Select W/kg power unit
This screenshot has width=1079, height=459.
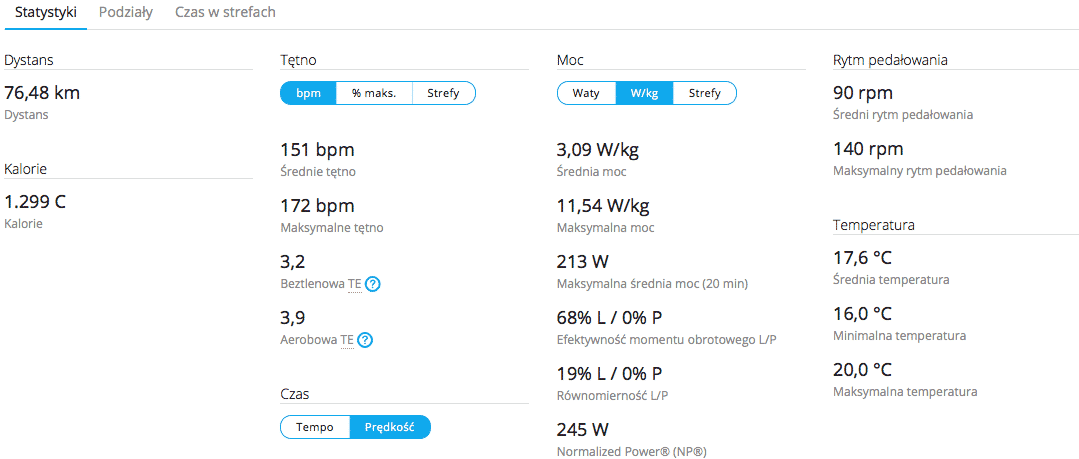(x=644, y=93)
